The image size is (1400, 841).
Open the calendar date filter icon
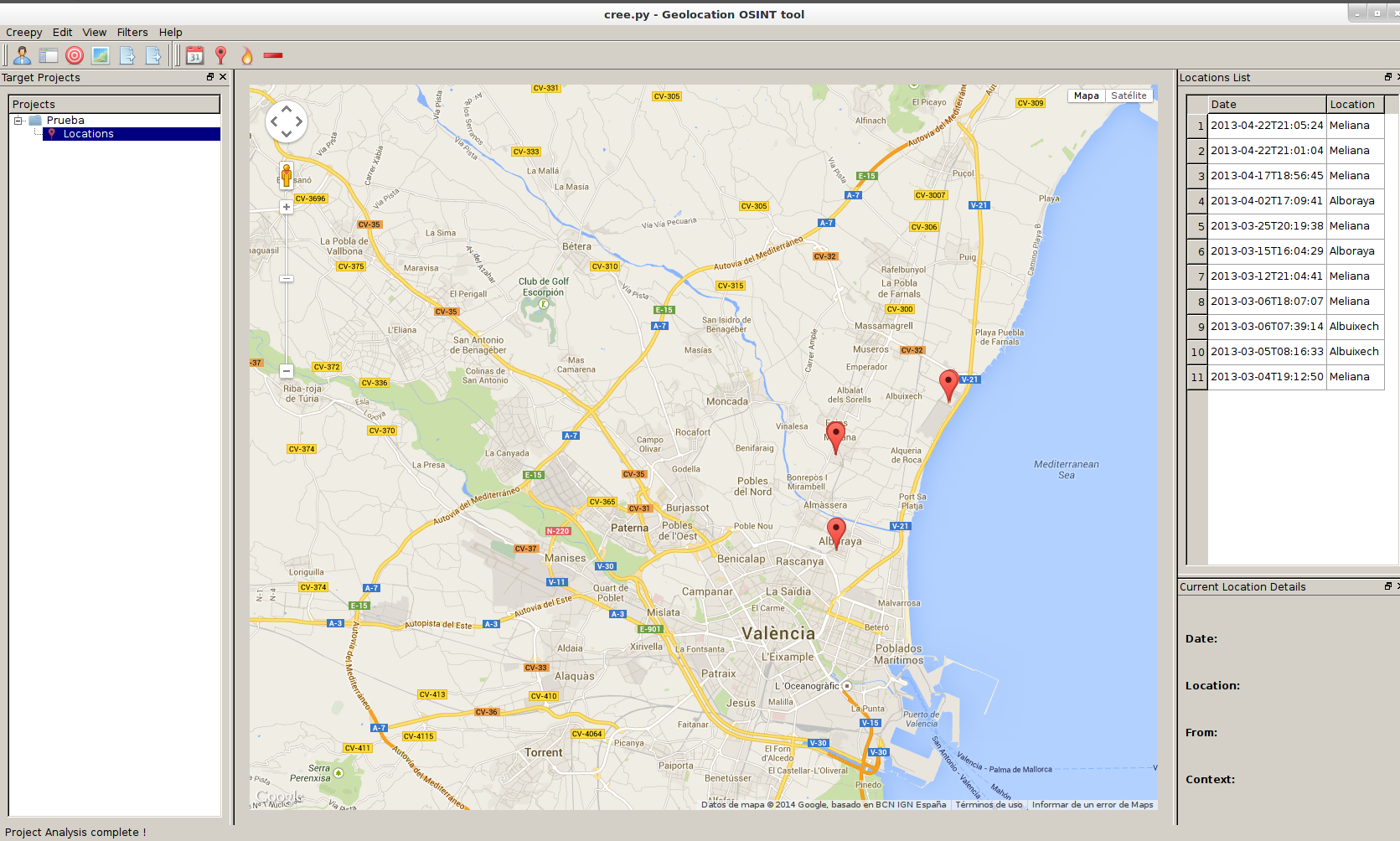tap(194, 55)
